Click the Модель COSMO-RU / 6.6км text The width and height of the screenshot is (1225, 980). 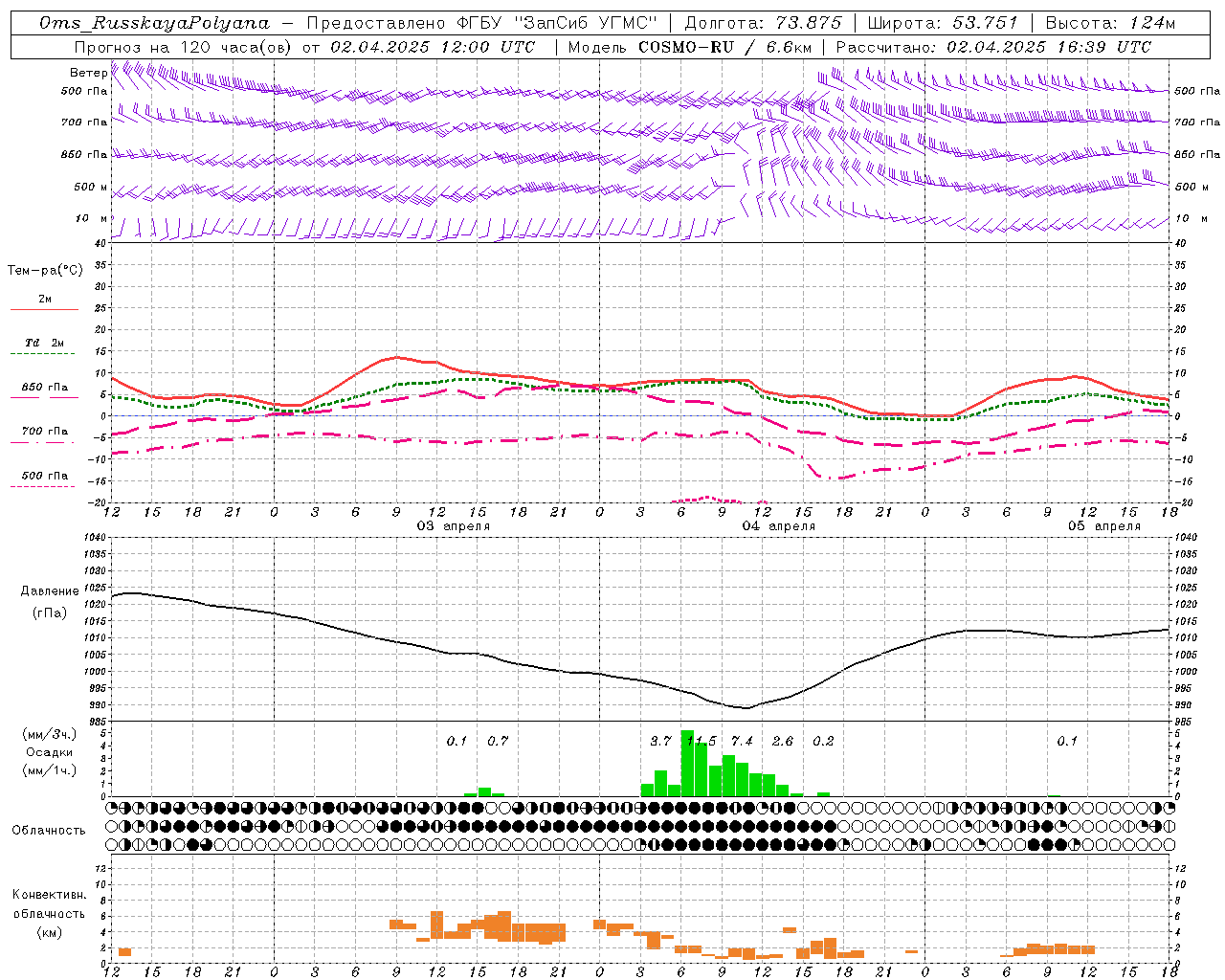point(690,47)
